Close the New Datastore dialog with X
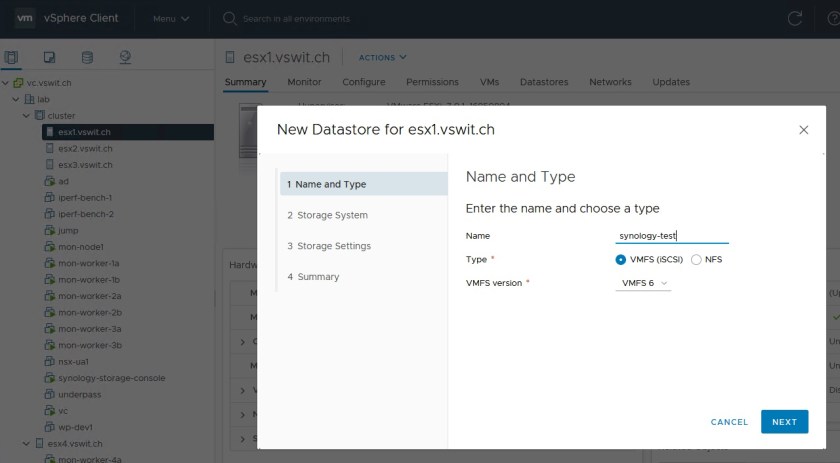This screenshot has width=840, height=463. tap(803, 130)
